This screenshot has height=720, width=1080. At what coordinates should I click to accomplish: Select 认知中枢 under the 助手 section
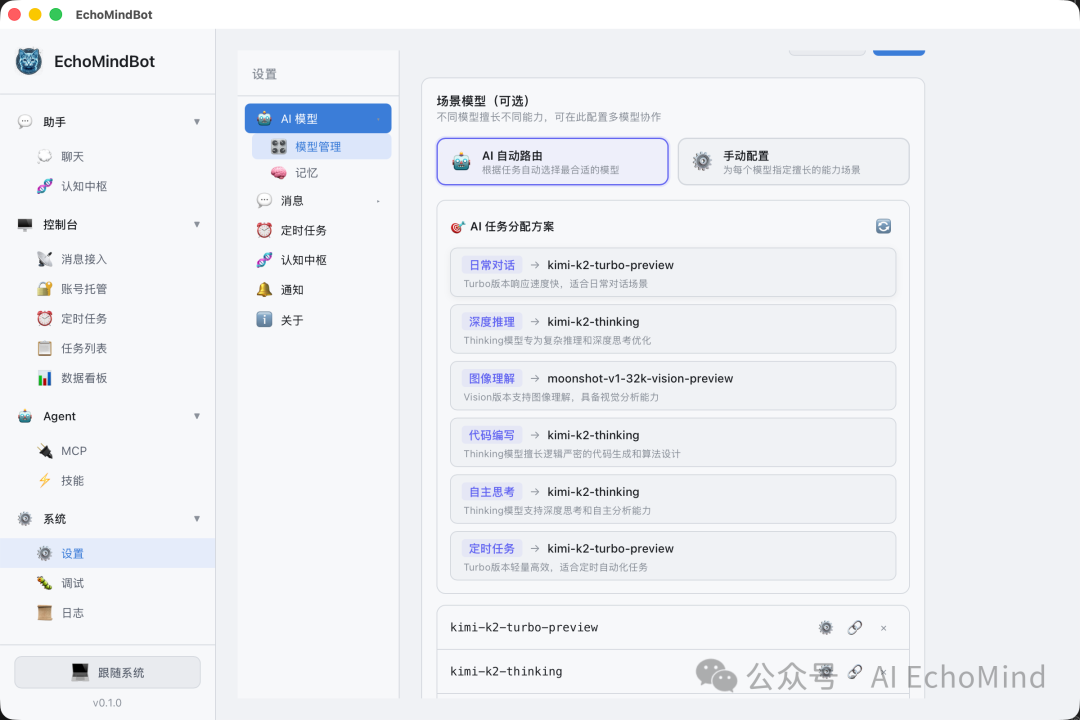(82, 186)
